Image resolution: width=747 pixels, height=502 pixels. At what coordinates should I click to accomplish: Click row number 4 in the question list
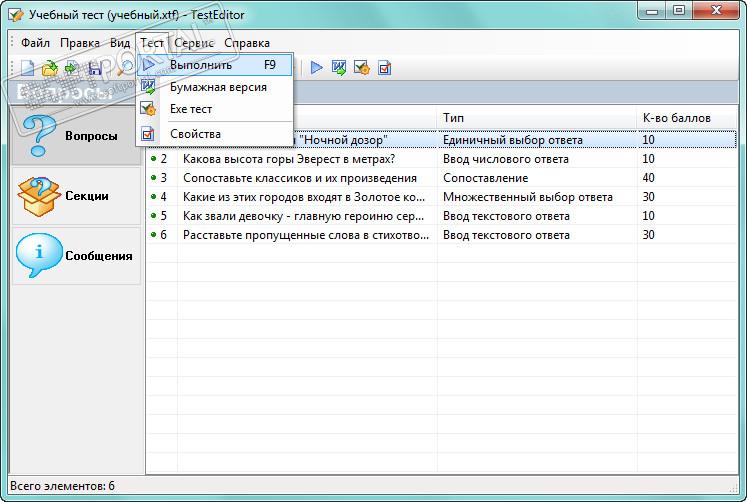click(163, 197)
